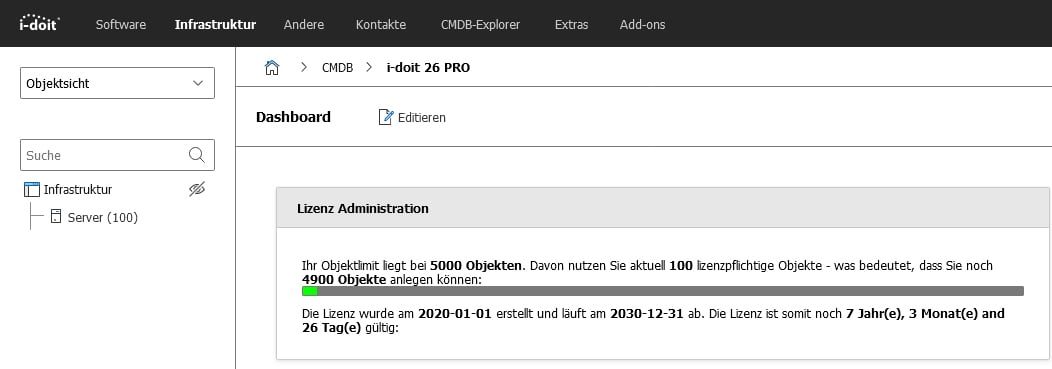Toggle the hide-empty-types eye icon
This screenshot has width=1052, height=369.
197,190
